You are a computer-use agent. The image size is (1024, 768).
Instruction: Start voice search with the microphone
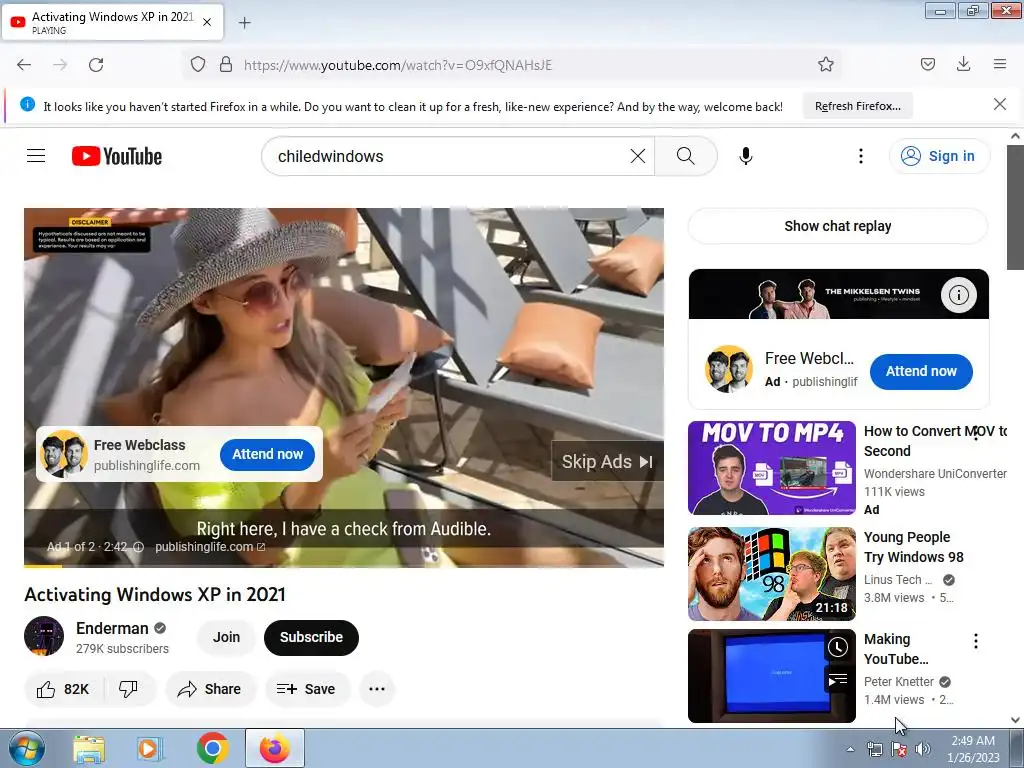746,156
